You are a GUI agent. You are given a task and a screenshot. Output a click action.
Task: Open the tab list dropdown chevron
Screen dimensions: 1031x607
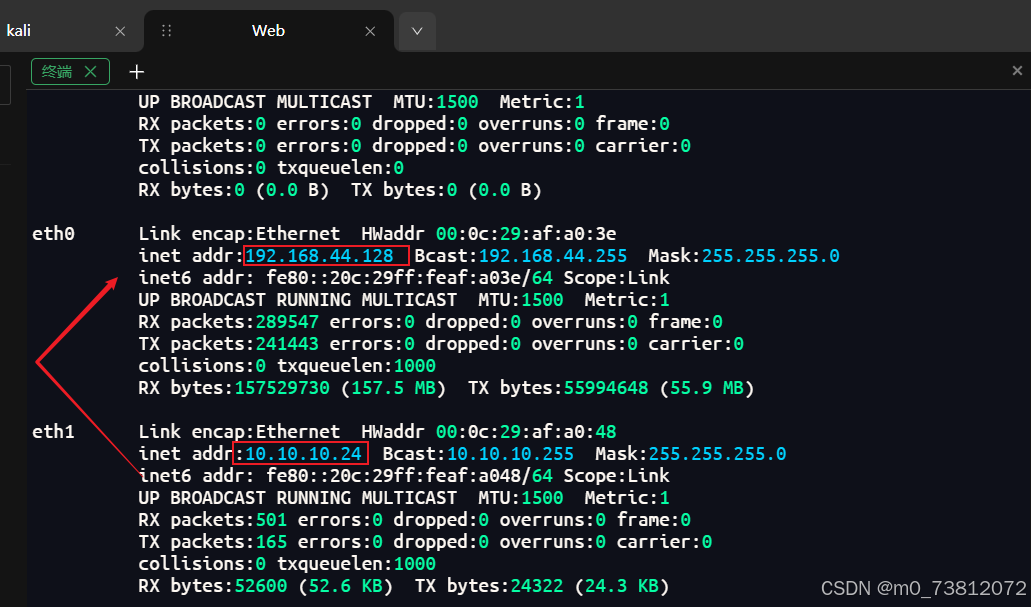click(417, 31)
